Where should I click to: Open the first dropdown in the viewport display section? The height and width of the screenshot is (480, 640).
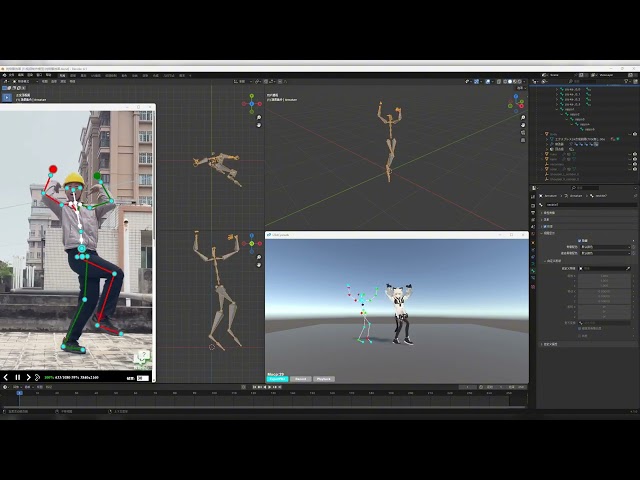coord(606,247)
